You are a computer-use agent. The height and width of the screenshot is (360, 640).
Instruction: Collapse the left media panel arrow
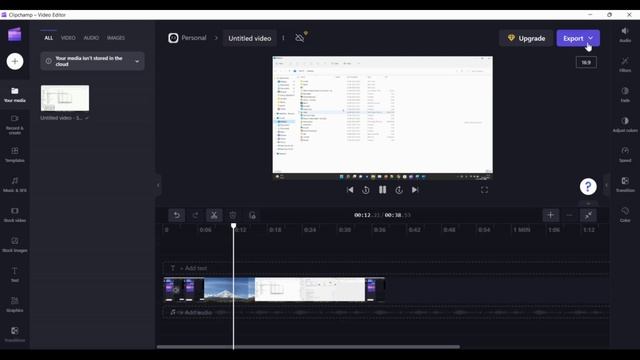tap(158, 185)
